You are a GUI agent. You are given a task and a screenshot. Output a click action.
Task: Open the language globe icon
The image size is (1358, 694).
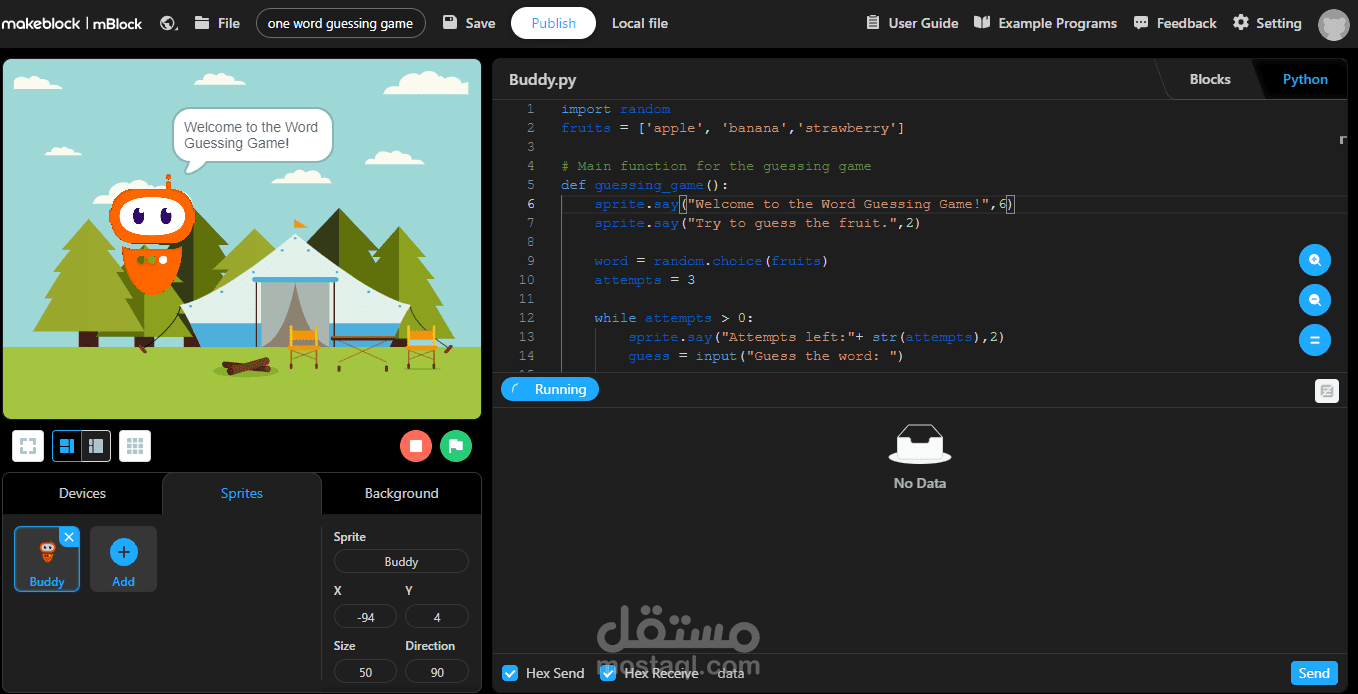(x=168, y=23)
